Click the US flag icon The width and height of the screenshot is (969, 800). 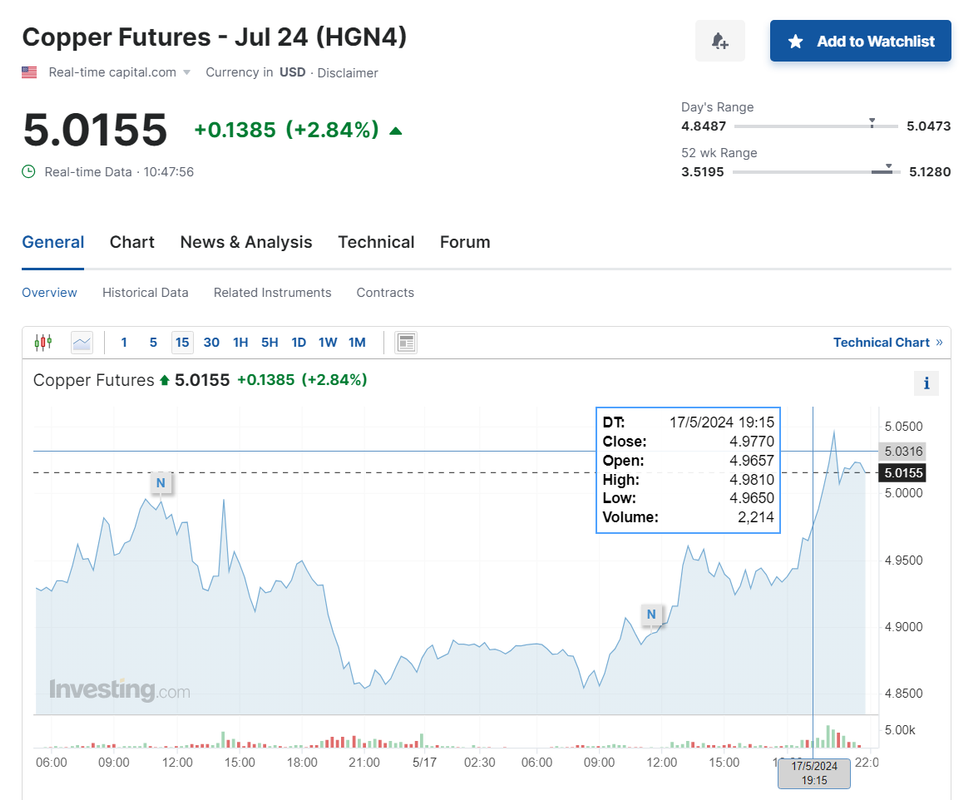pos(29,72)
